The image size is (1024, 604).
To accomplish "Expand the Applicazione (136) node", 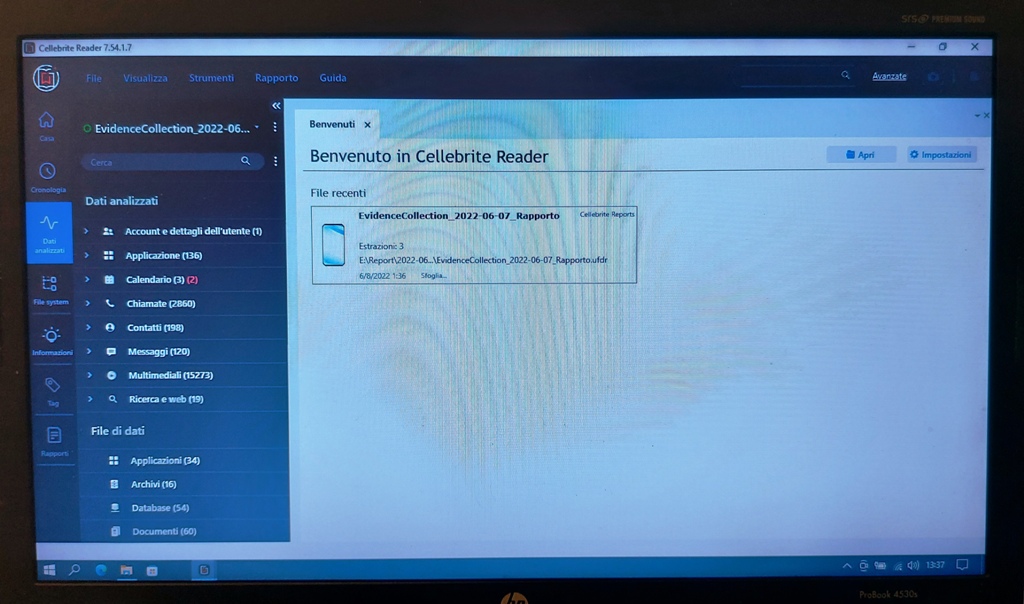I will [86, 255].
